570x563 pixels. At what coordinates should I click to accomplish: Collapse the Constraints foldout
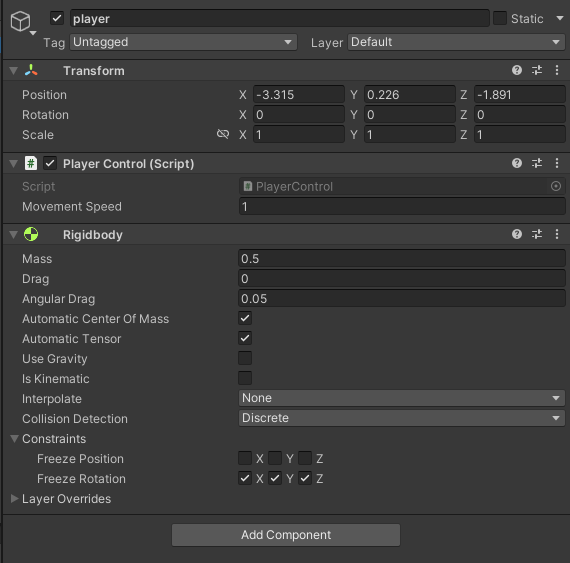pos(15,439)
